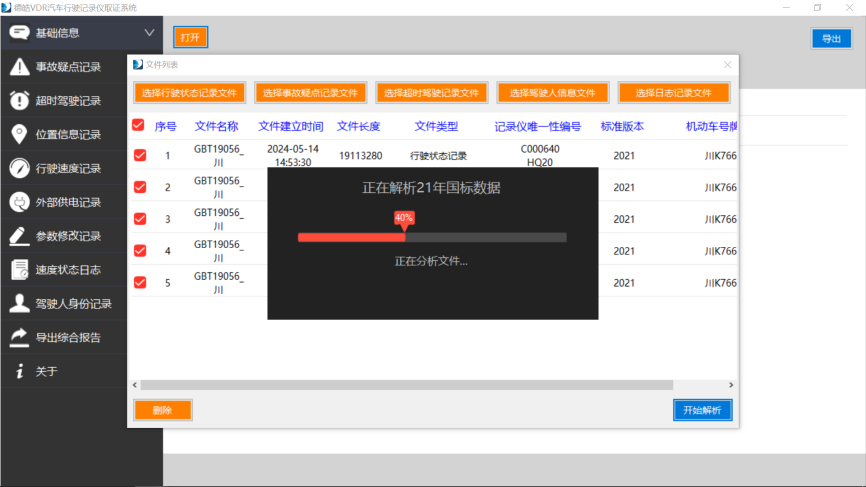Open the 位置信息记录 menu item
Image resolution: width=866 pixels, height=487 pixels.
[x=64, y=134]
